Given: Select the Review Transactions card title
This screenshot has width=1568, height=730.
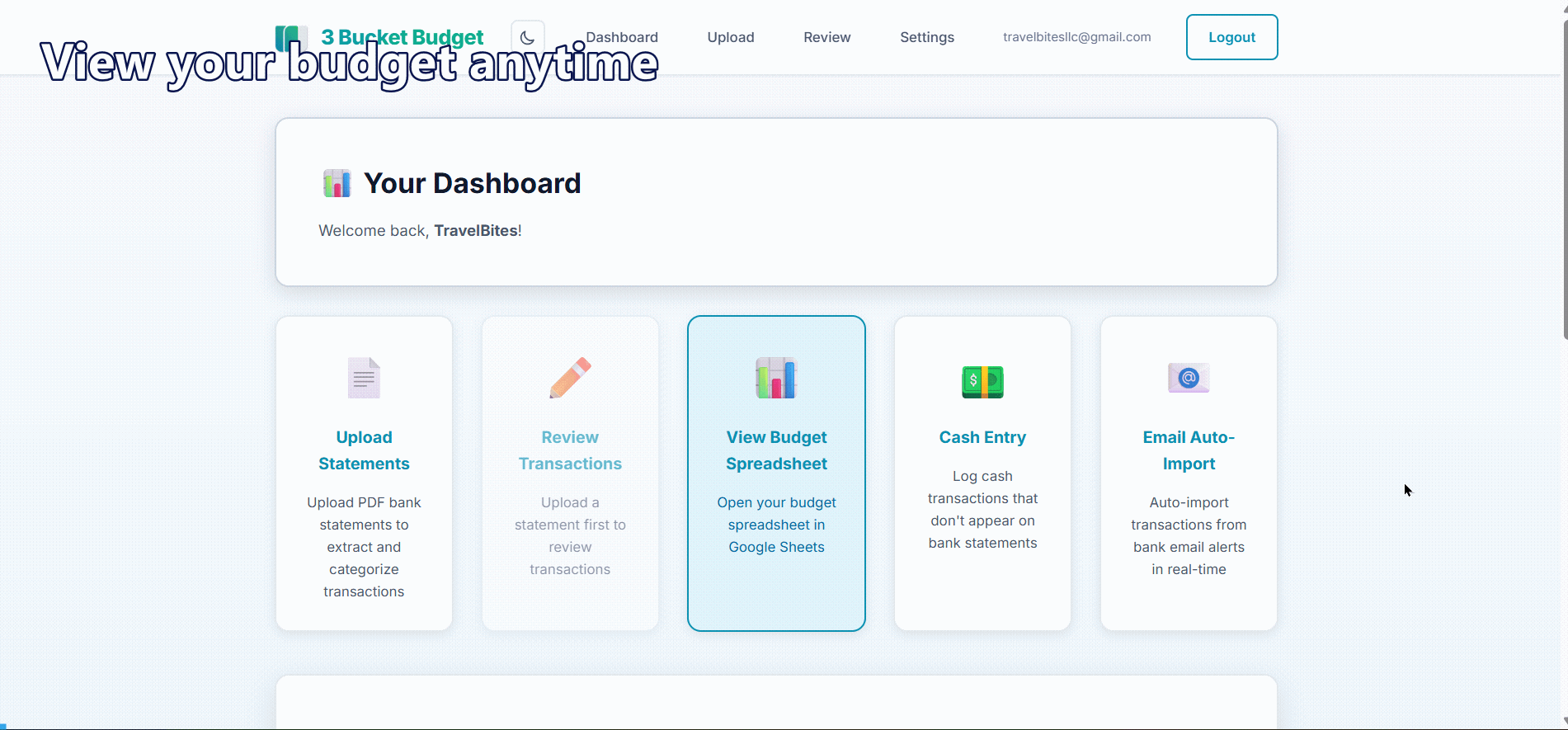Looking at the screenshot, I should 570,450.
